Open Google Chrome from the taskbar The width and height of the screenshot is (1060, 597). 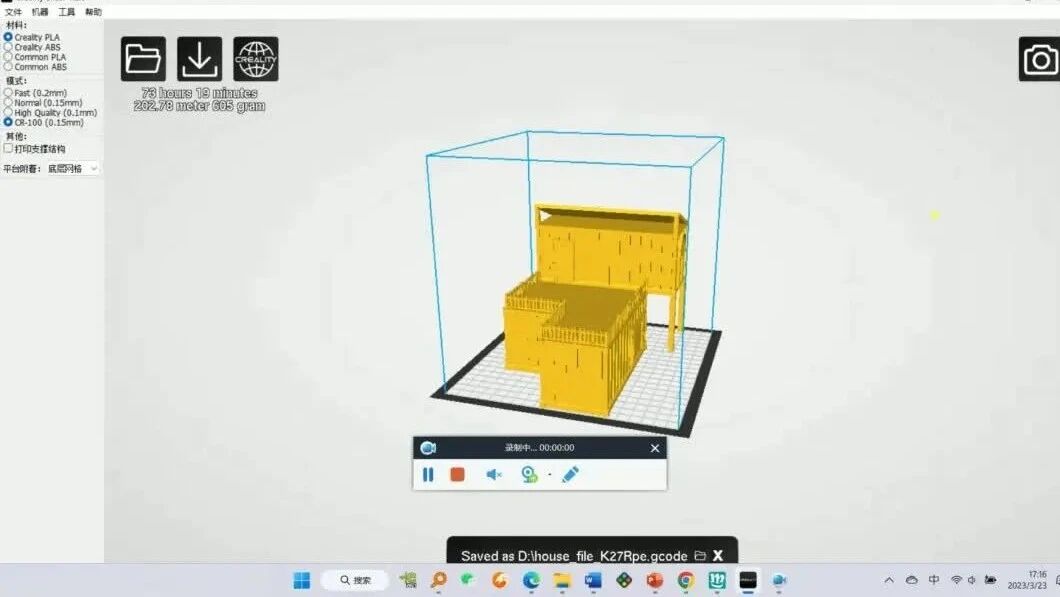coord(685,580)
